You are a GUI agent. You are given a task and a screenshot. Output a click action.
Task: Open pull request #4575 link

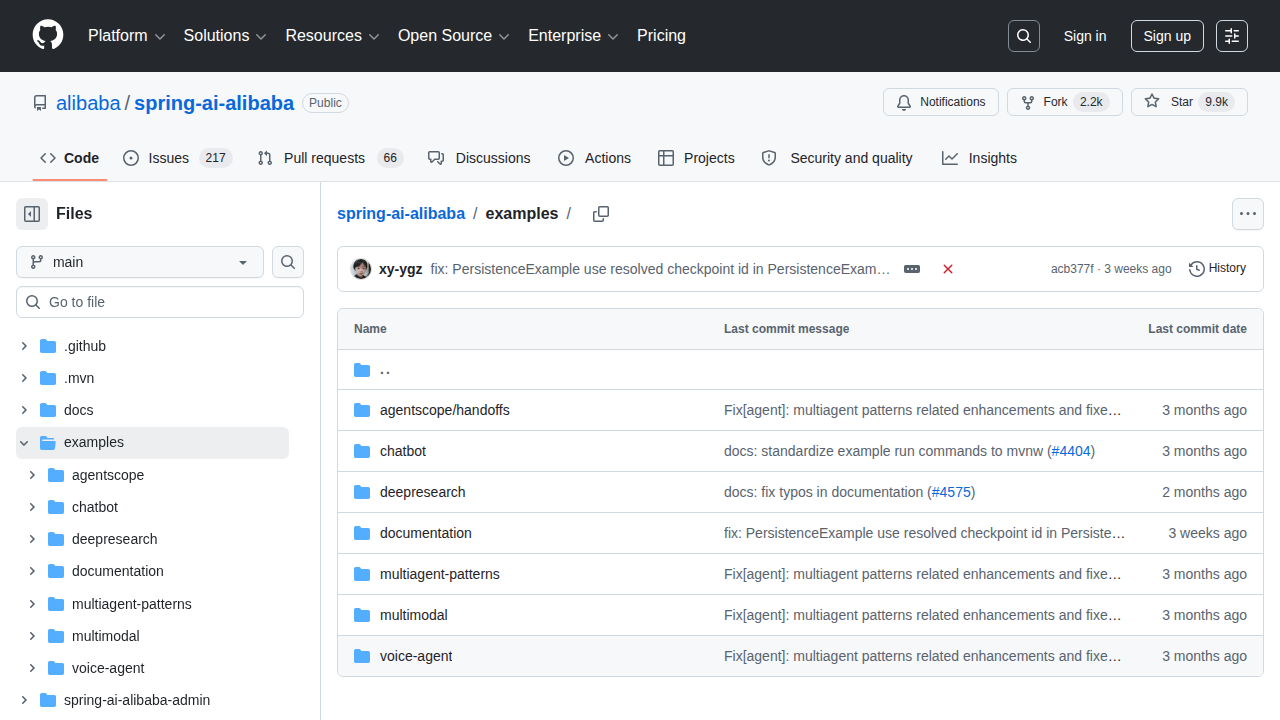(x=951, y=492)
